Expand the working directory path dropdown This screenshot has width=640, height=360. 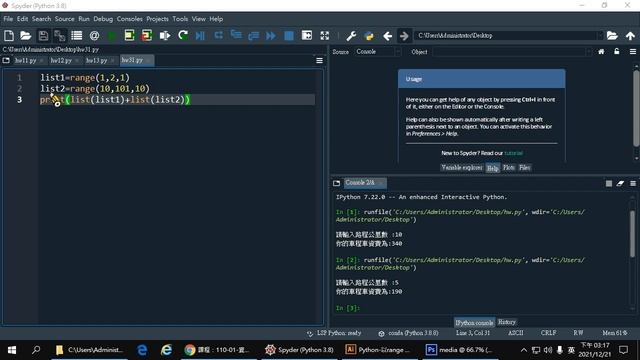point(600,36)
